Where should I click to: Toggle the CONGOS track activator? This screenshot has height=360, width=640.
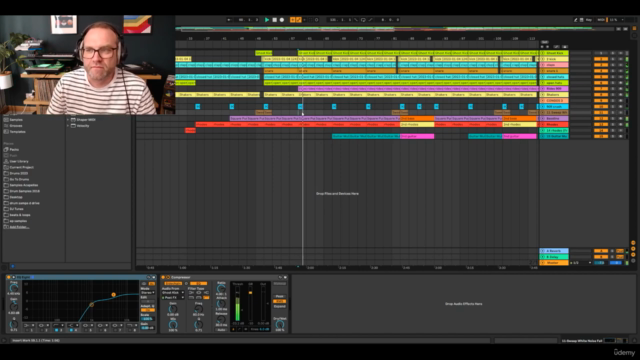[601, 100]
